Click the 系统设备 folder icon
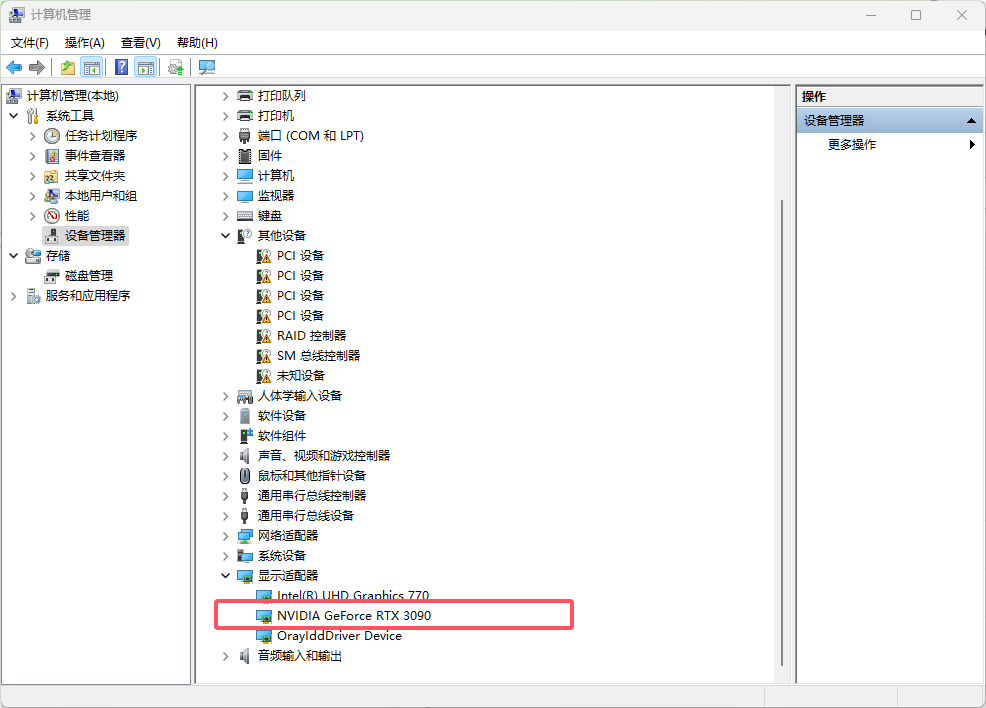Image resolution: width=986 pixels, height=708 pixels. (x=245, y=556)
